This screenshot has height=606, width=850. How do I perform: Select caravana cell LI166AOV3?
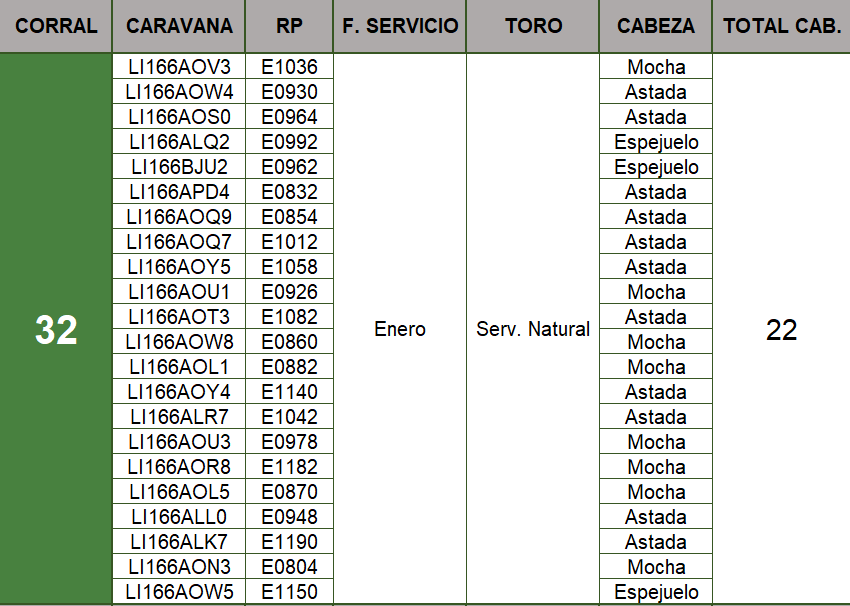(x=179, y=67)
